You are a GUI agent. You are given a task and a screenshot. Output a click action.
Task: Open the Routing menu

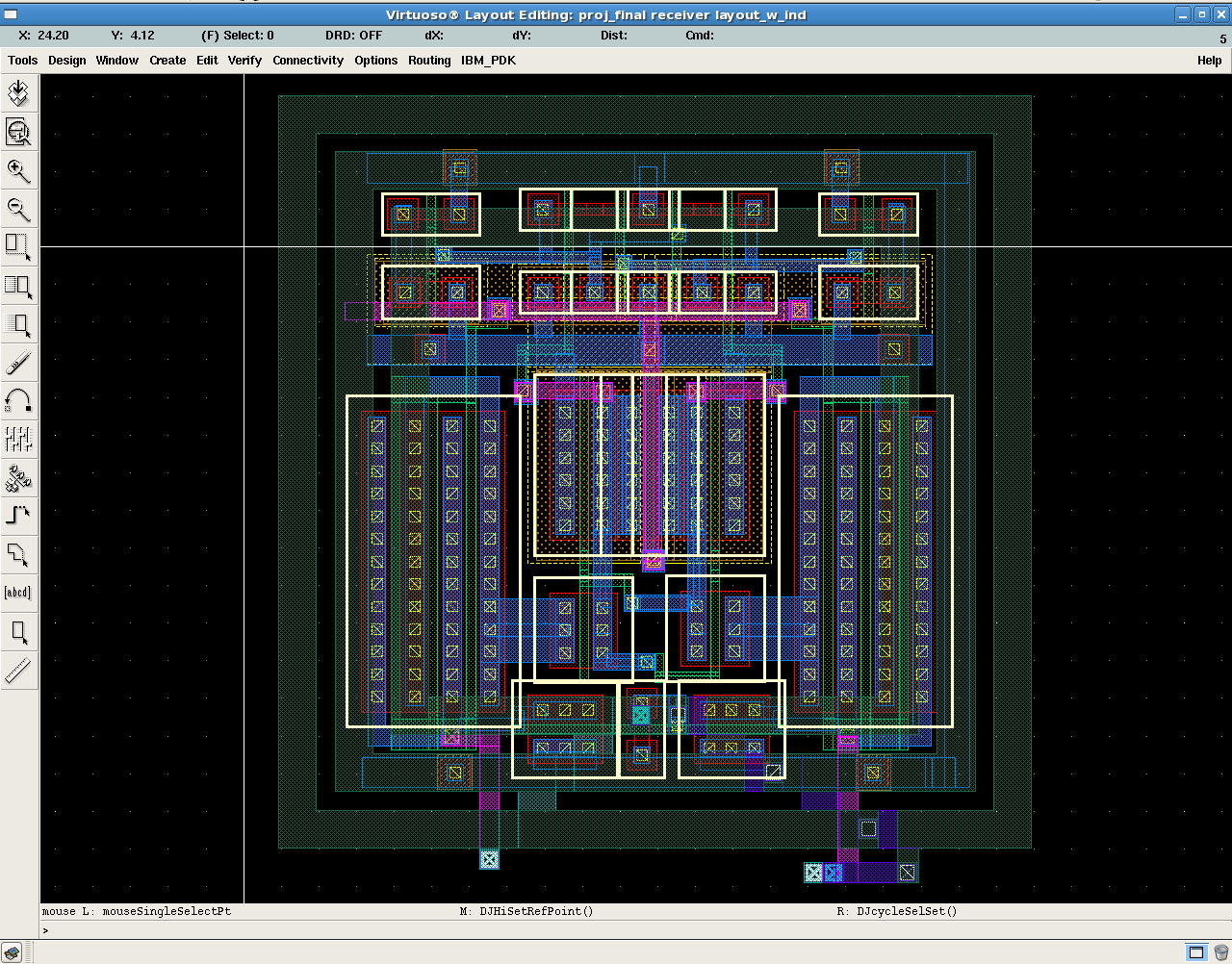tap(429, 60)
